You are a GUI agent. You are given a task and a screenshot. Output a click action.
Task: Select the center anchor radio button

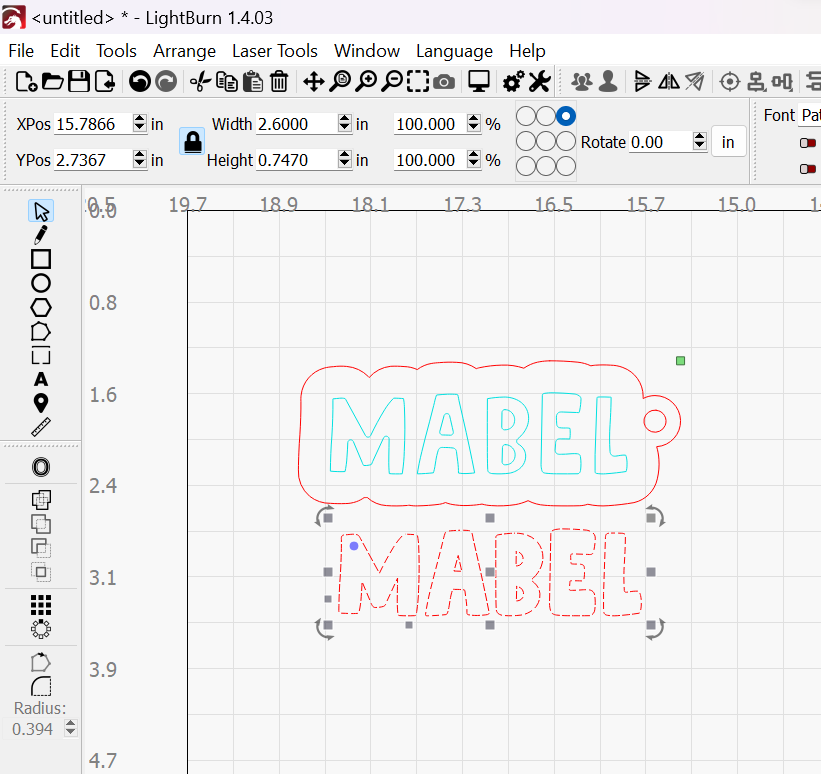pyautogui.click(x=546, y=141)
